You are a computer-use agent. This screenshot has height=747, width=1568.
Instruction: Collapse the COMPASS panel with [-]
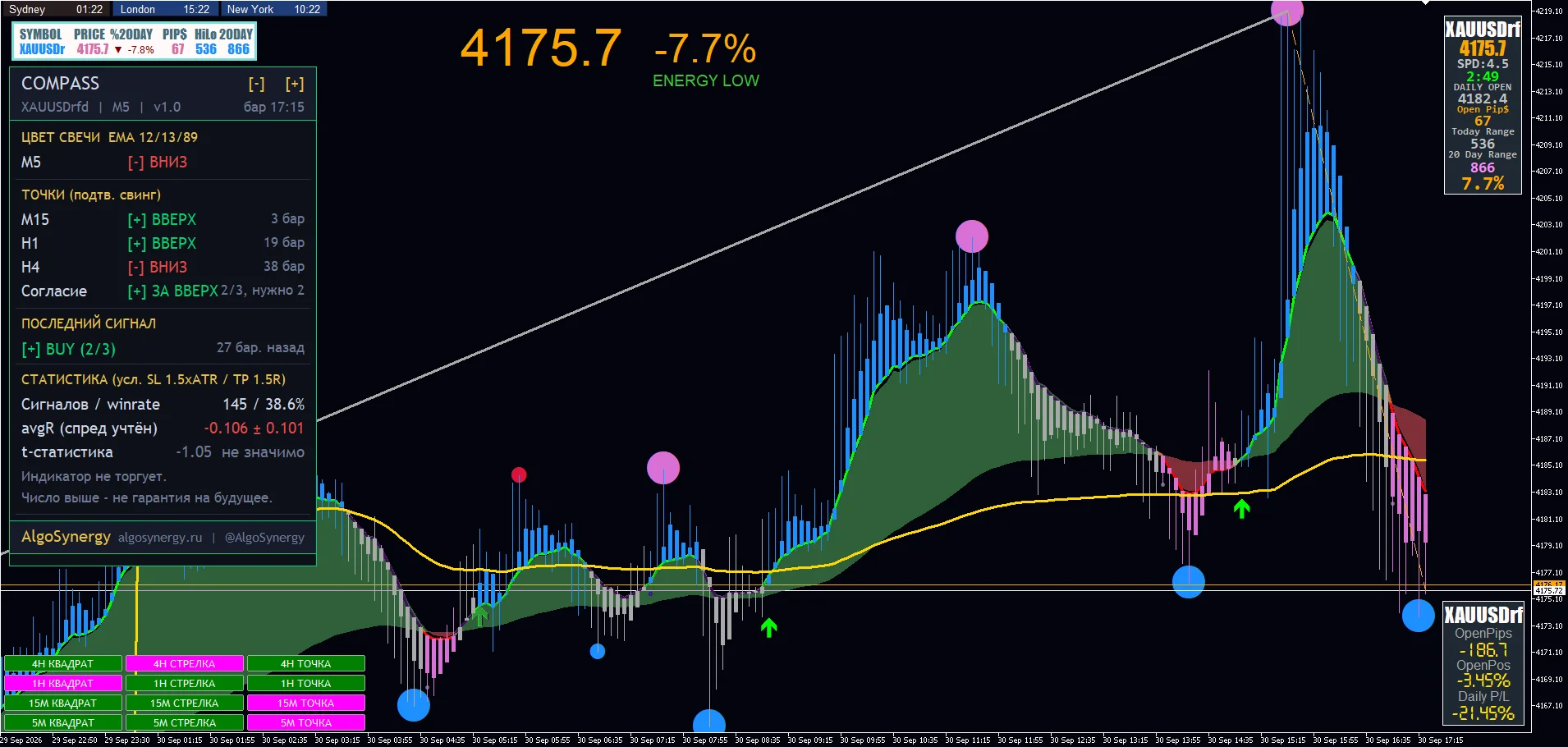[x=257, y=84]
